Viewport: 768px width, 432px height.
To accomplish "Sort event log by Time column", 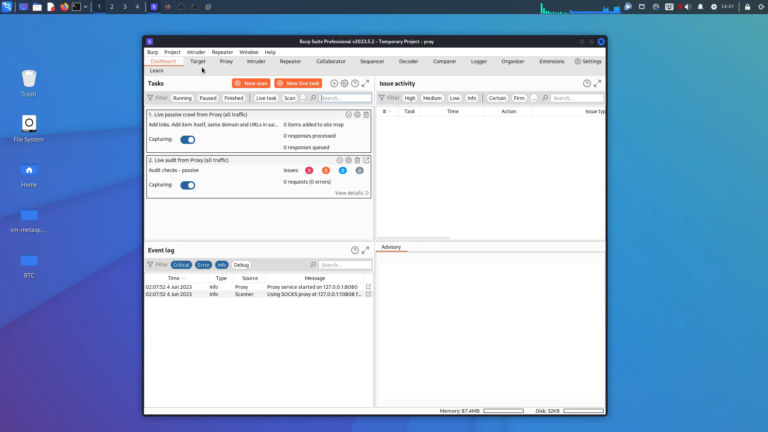I will pos(176,278).
